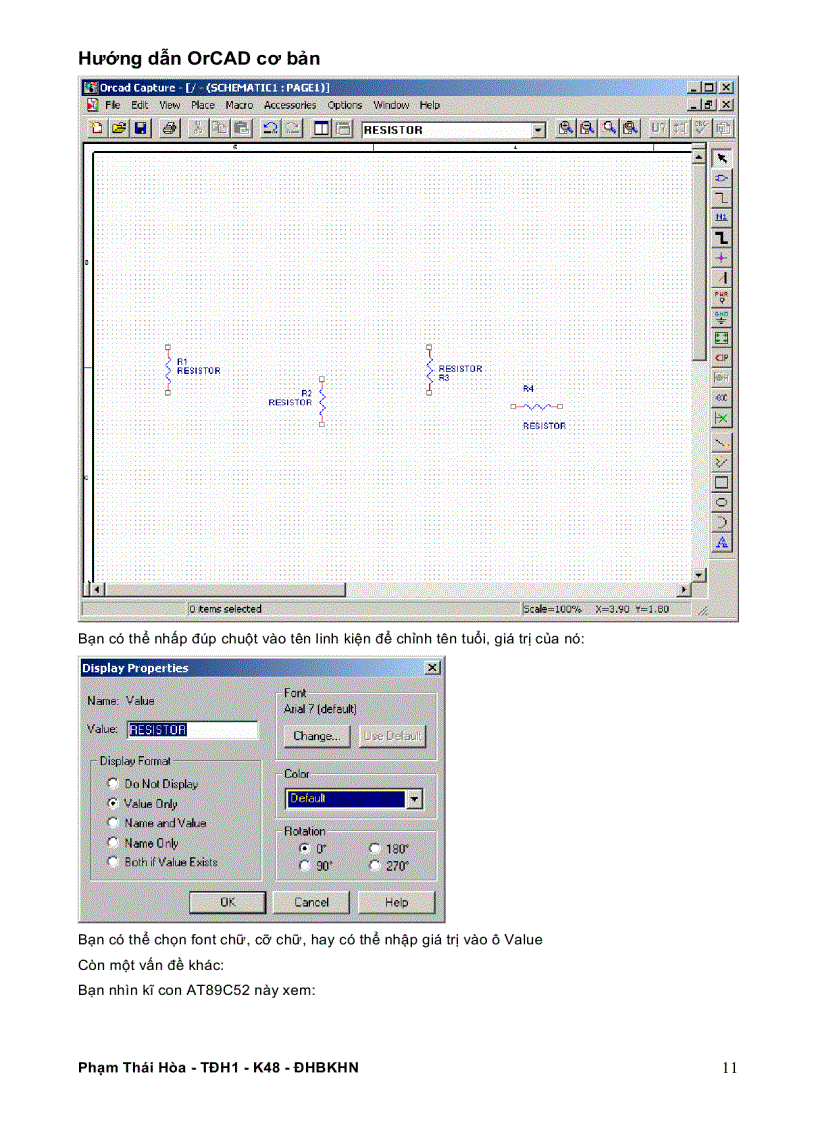Open the Place menu
Screen dimensions: 816x1123
tap(203, 105)
